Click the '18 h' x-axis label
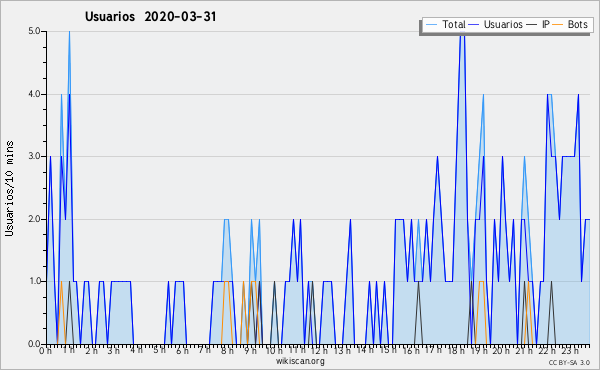 (x=456, y=350)
